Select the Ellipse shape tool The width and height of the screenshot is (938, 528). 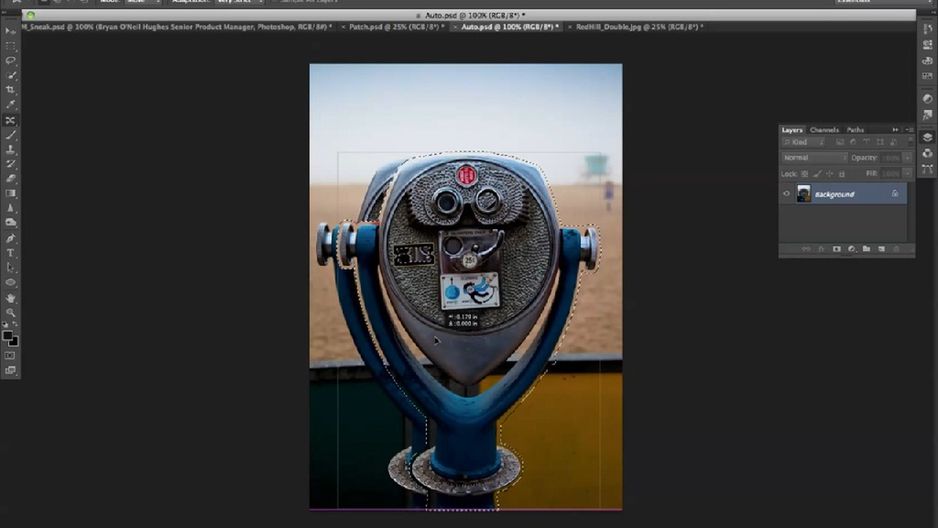click(x=10, y=282)
